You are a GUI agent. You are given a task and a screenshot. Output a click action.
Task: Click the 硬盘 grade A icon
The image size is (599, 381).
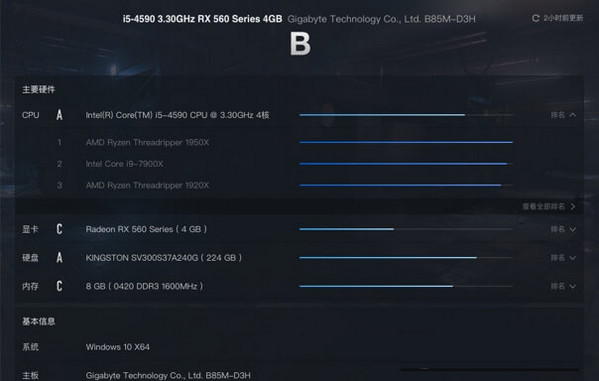59,258
